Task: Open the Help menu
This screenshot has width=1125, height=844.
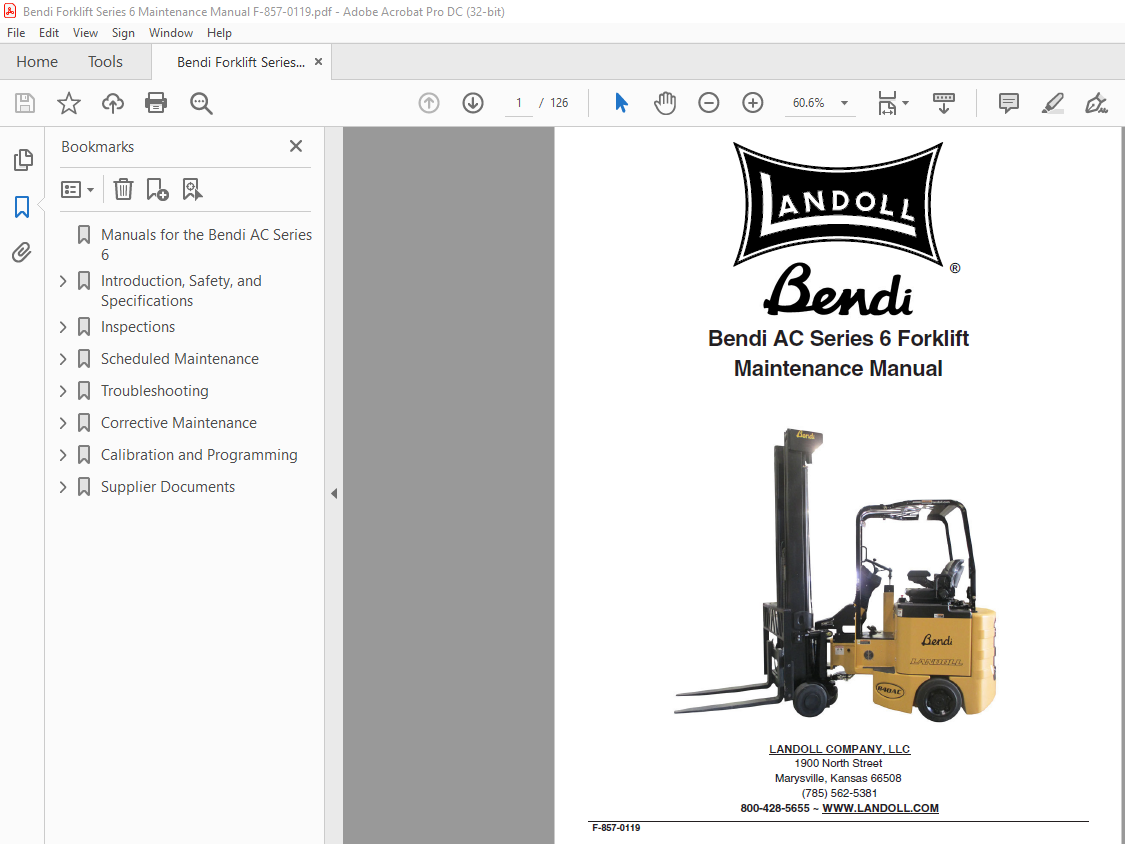Action: click(x=220, y=33)
